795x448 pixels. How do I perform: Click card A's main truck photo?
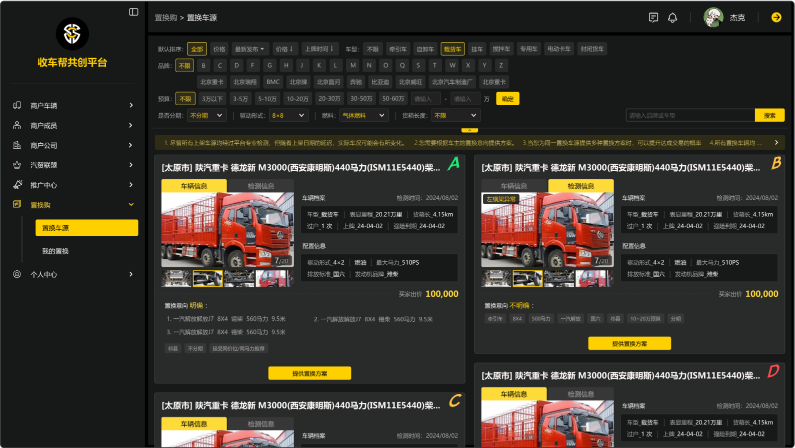pyautogui.click(x=227, y=230)
